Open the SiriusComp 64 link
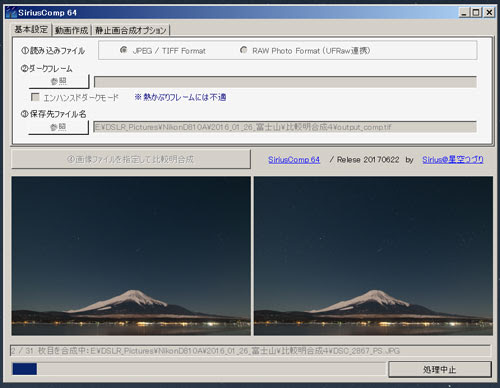Screen dimensions: 500x388 pos(294,160)
